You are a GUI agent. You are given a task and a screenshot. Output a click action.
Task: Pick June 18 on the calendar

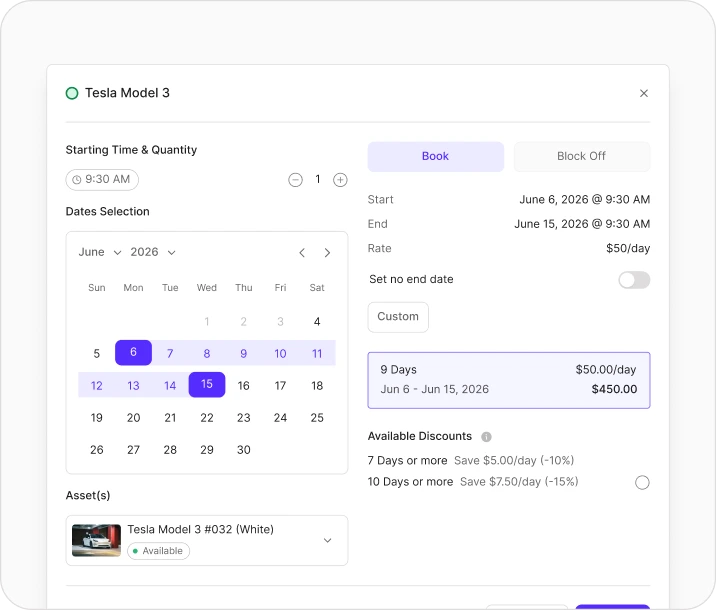point(317,386)
